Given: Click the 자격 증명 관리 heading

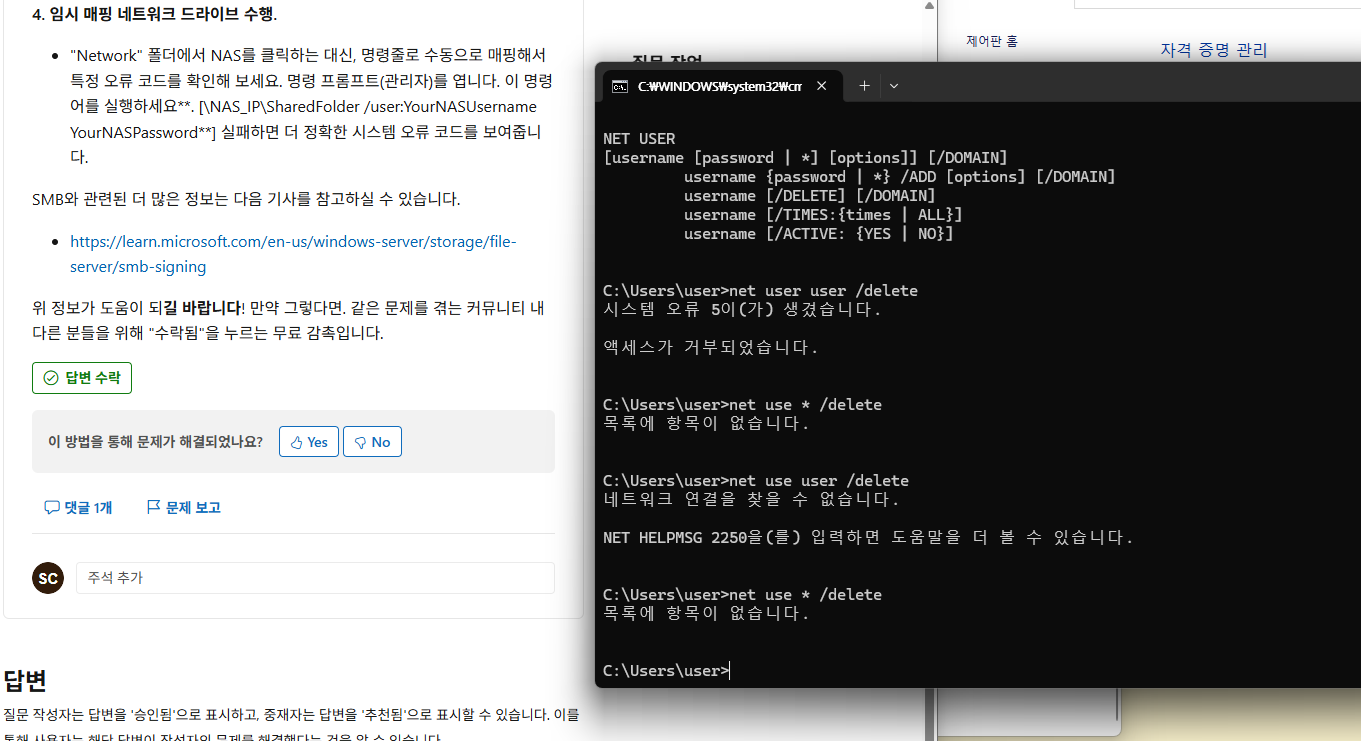Looking at the screenshot, I should [1214, 50].
